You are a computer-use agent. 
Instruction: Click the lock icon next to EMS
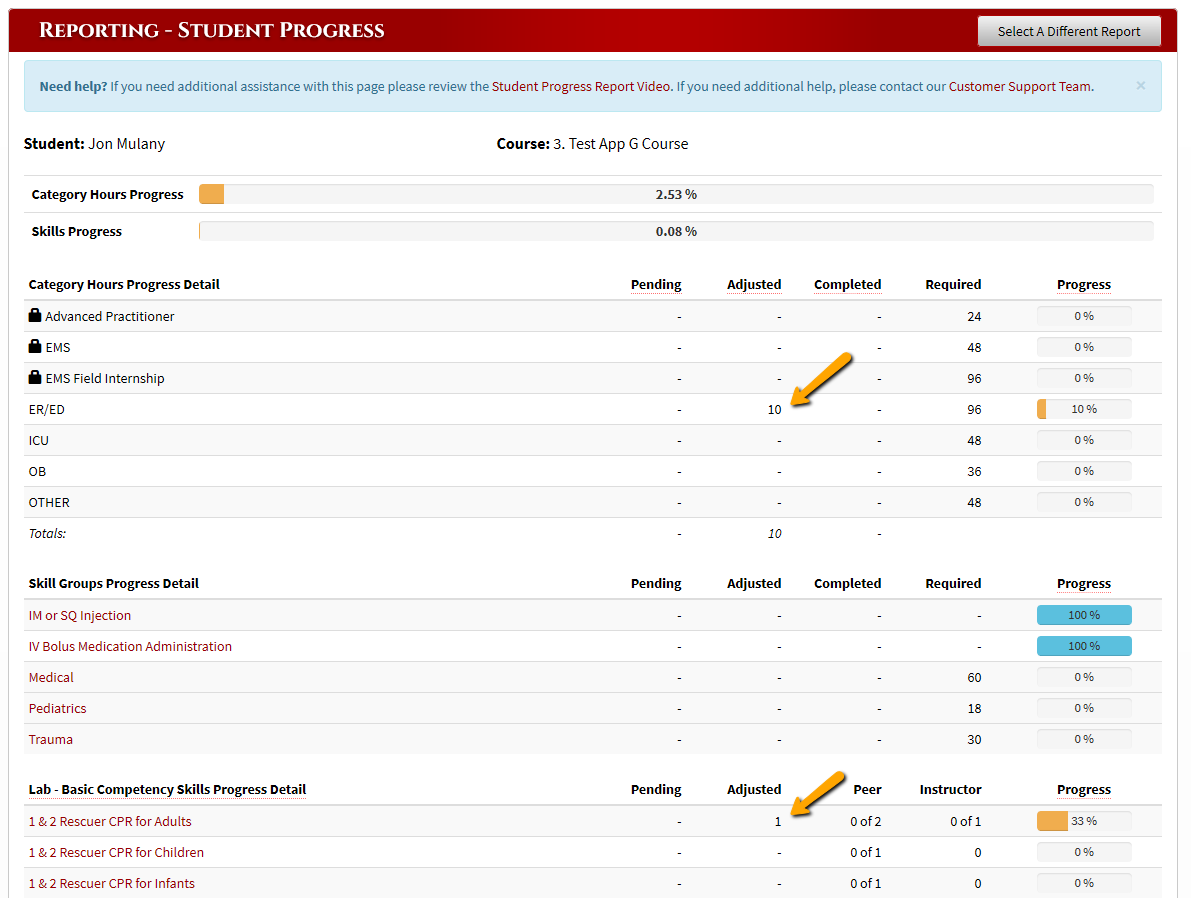(x=34, y=347)
